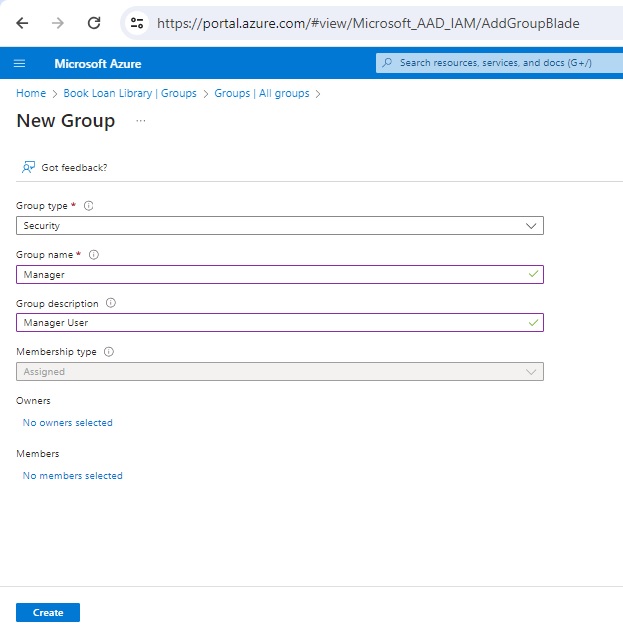
Task: Click the Got feedback? link
Action: click(x=74, y=167)
